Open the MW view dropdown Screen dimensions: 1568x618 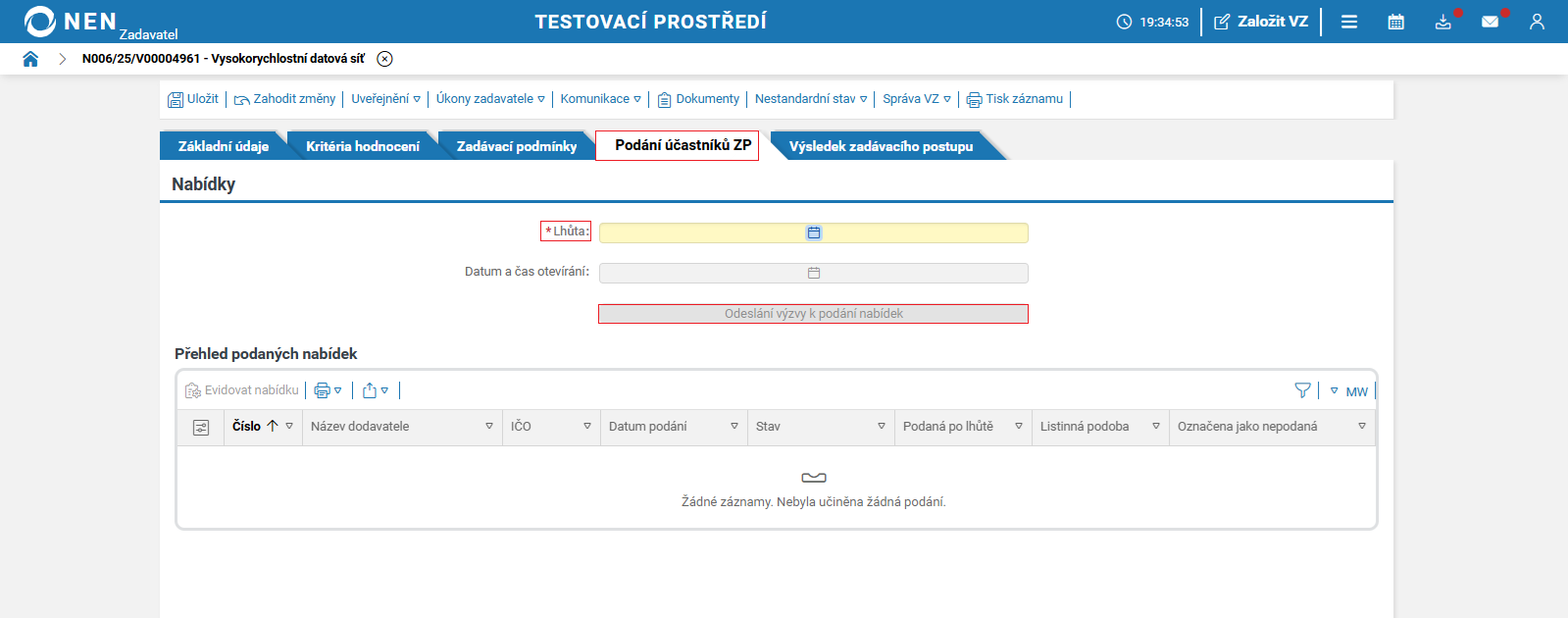point(1348,391)
